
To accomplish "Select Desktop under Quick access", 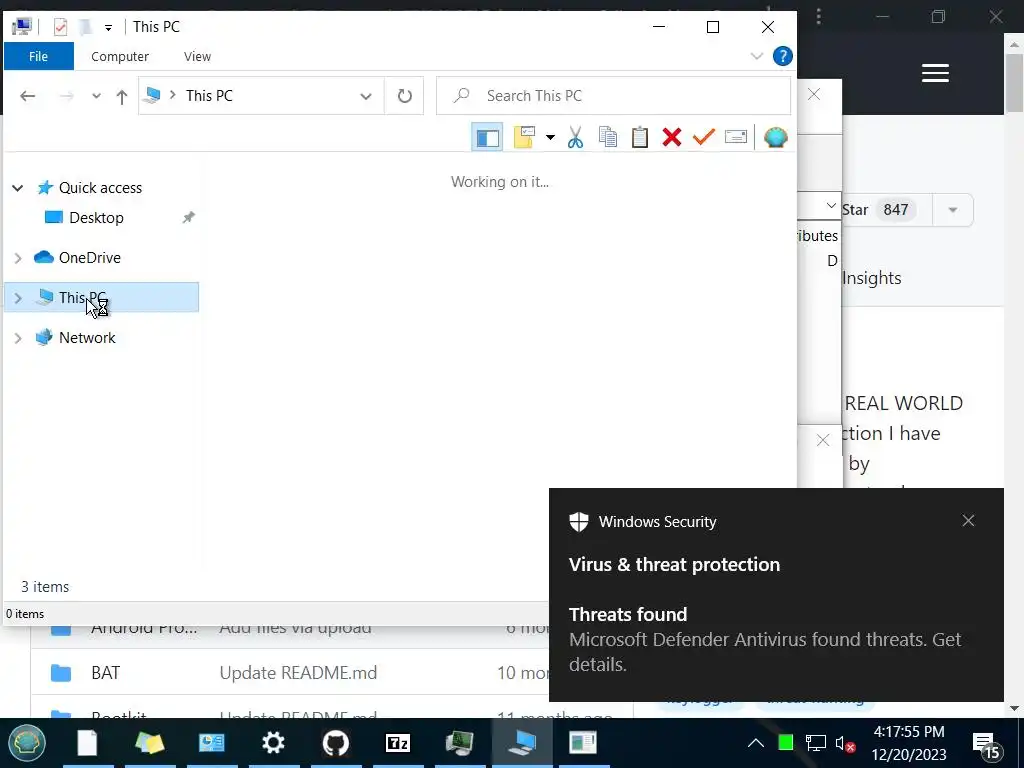I will tap(96, 217).
